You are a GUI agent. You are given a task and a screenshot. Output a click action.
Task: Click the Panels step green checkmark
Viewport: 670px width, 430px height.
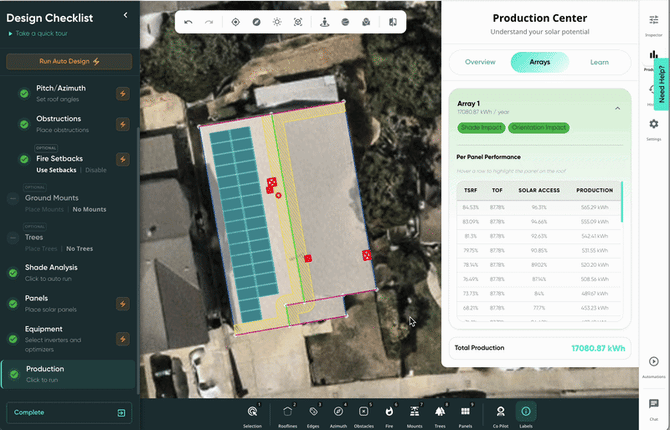click(x=13, y=304)
